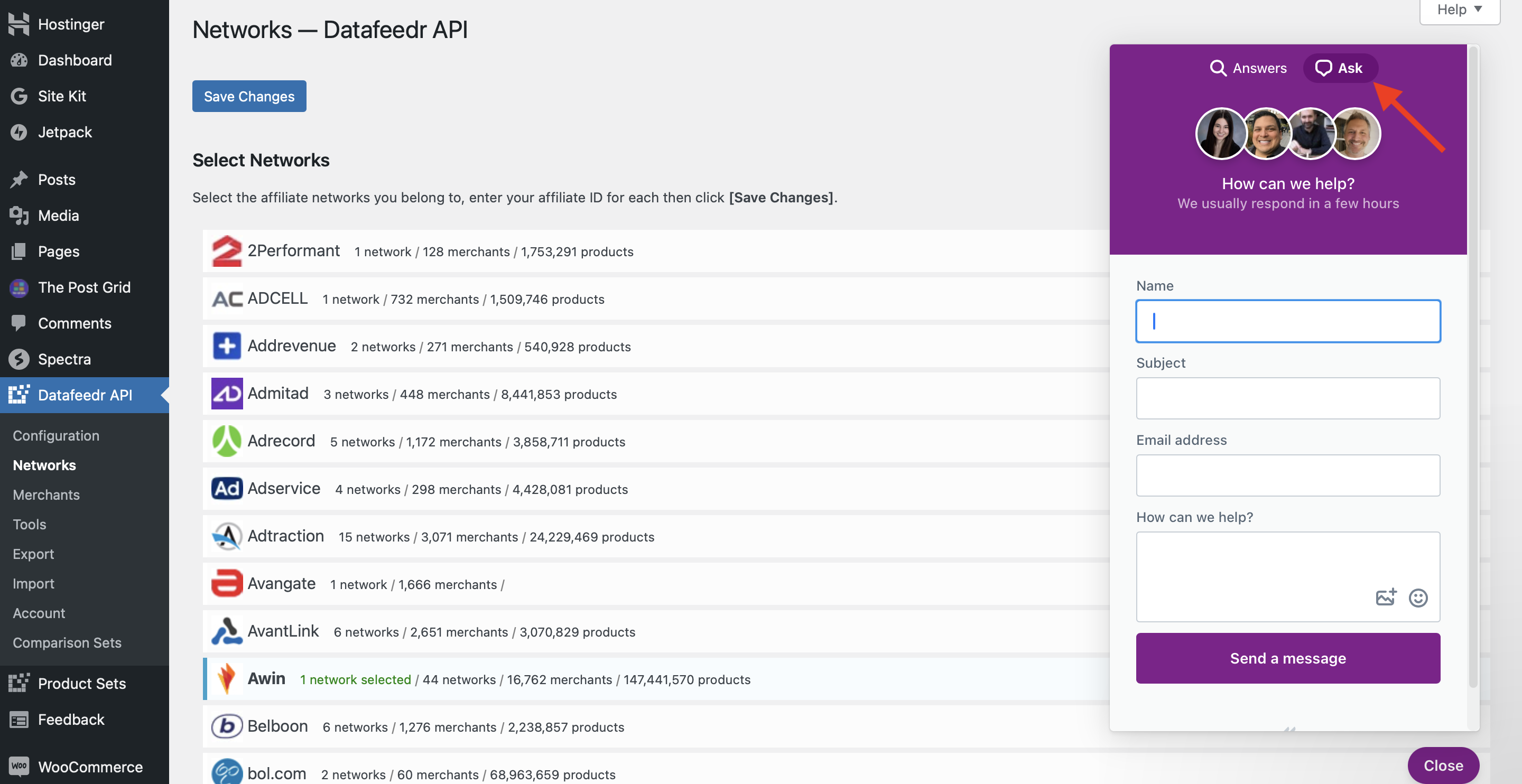
Task: Click the help widget vertical scrollbar
Action: click(x=1473, y=366)
